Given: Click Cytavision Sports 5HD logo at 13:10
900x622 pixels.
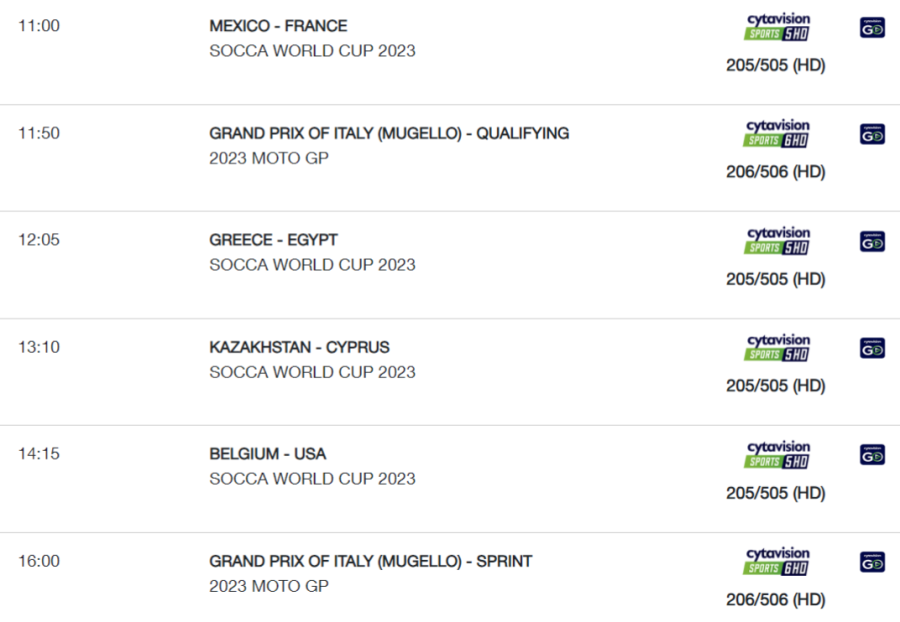Looking at the screenshot, I should click(x=777, y=348).
